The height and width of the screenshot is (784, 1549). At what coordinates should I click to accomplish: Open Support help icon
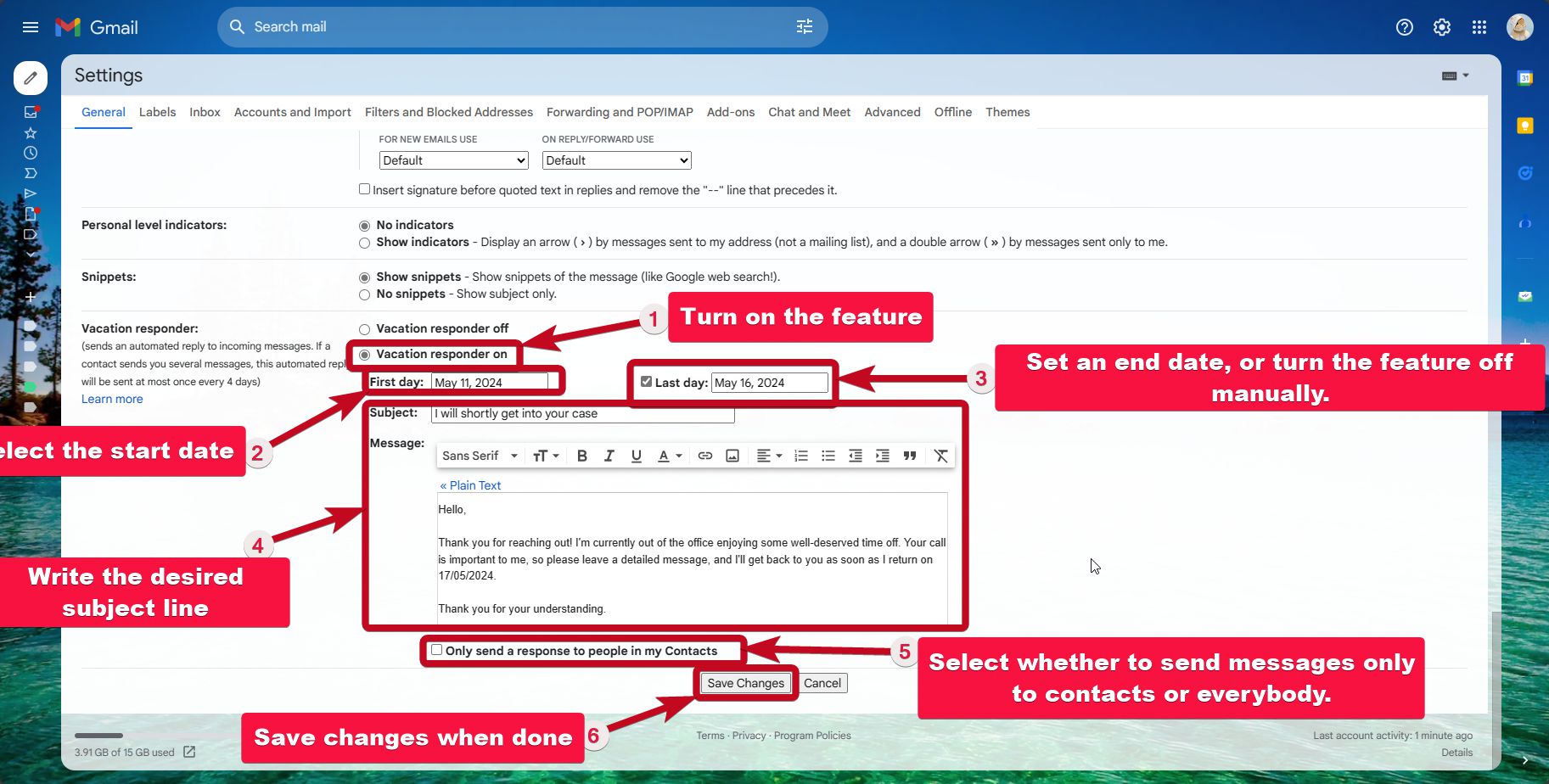pyautogui.click(x=1405, y=27)
